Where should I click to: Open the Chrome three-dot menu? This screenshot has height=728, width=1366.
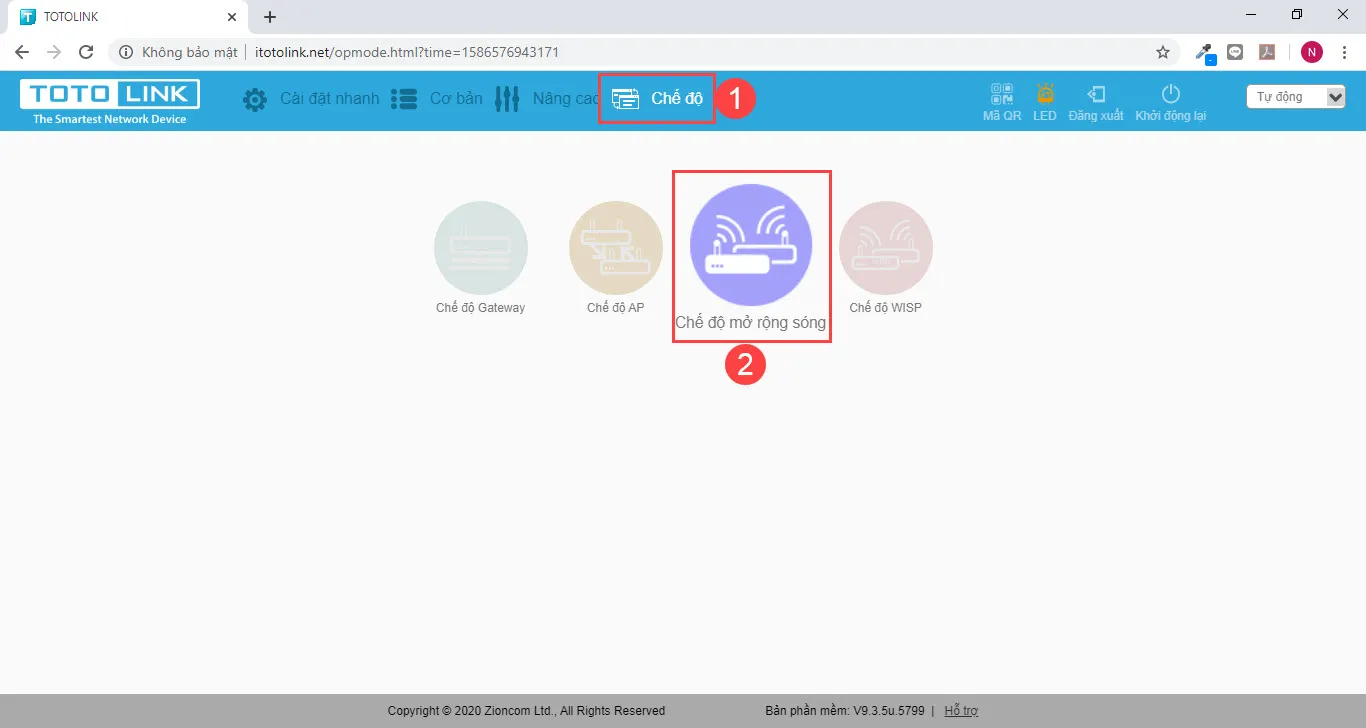pyautogui.click(x=1344, y=52)
